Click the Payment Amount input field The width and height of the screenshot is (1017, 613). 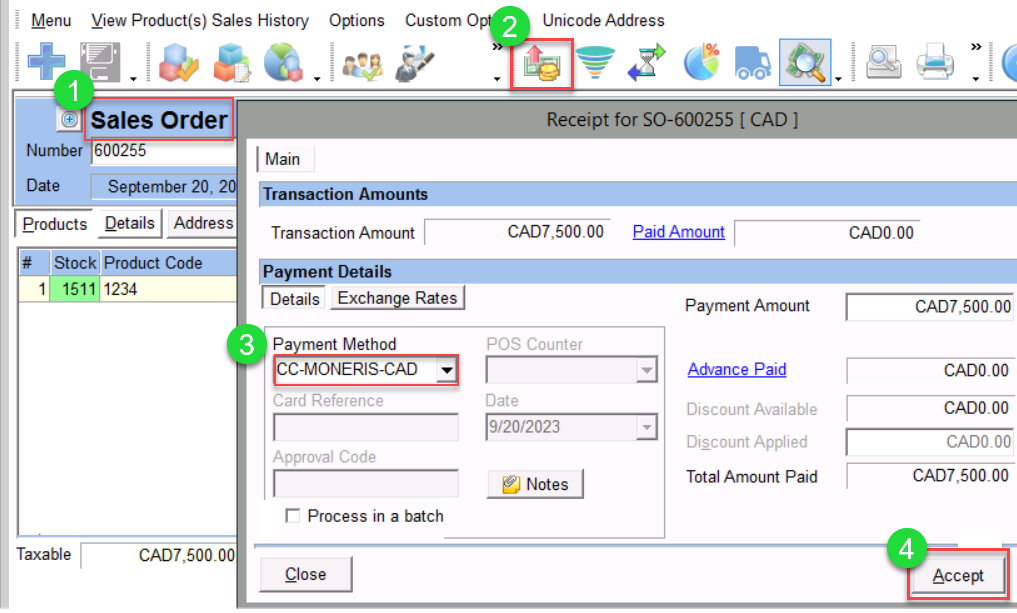[x=929, y=307]
